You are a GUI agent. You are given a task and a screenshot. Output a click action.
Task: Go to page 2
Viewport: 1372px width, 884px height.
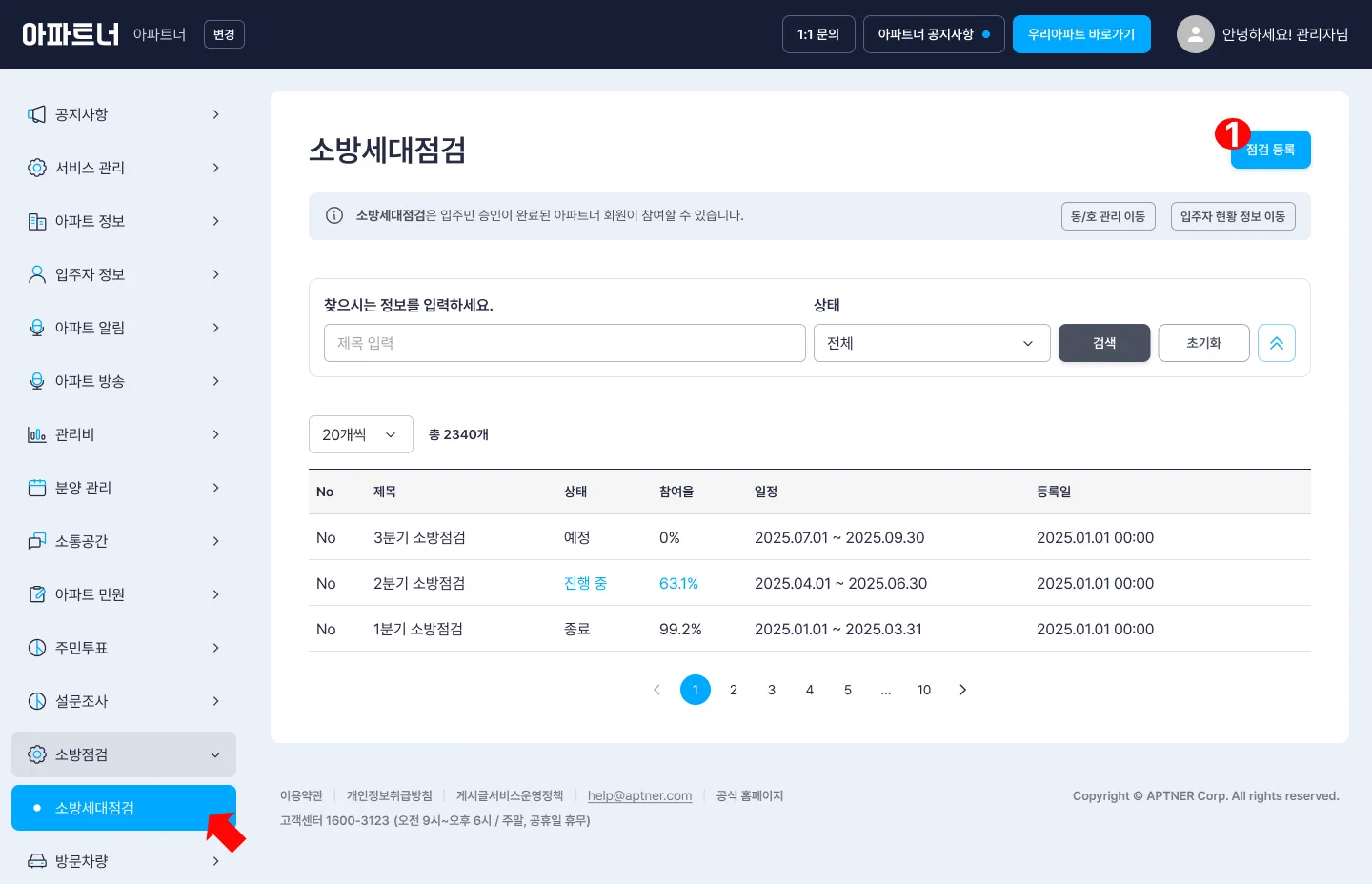(734, 690)
